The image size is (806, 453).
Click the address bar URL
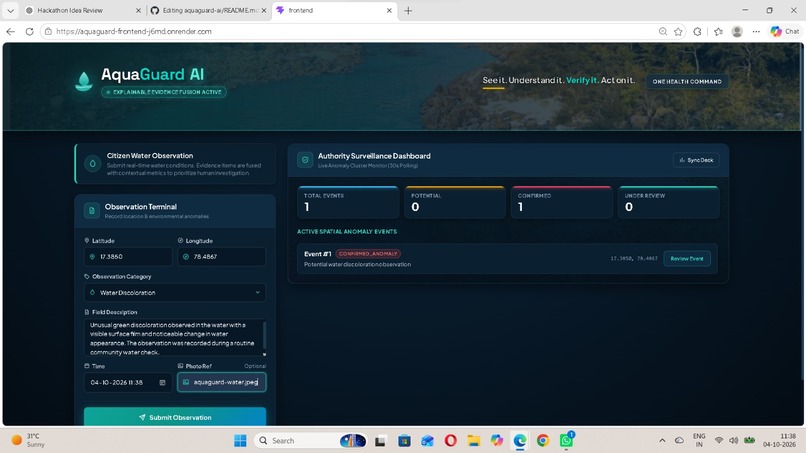click(134, 31)
